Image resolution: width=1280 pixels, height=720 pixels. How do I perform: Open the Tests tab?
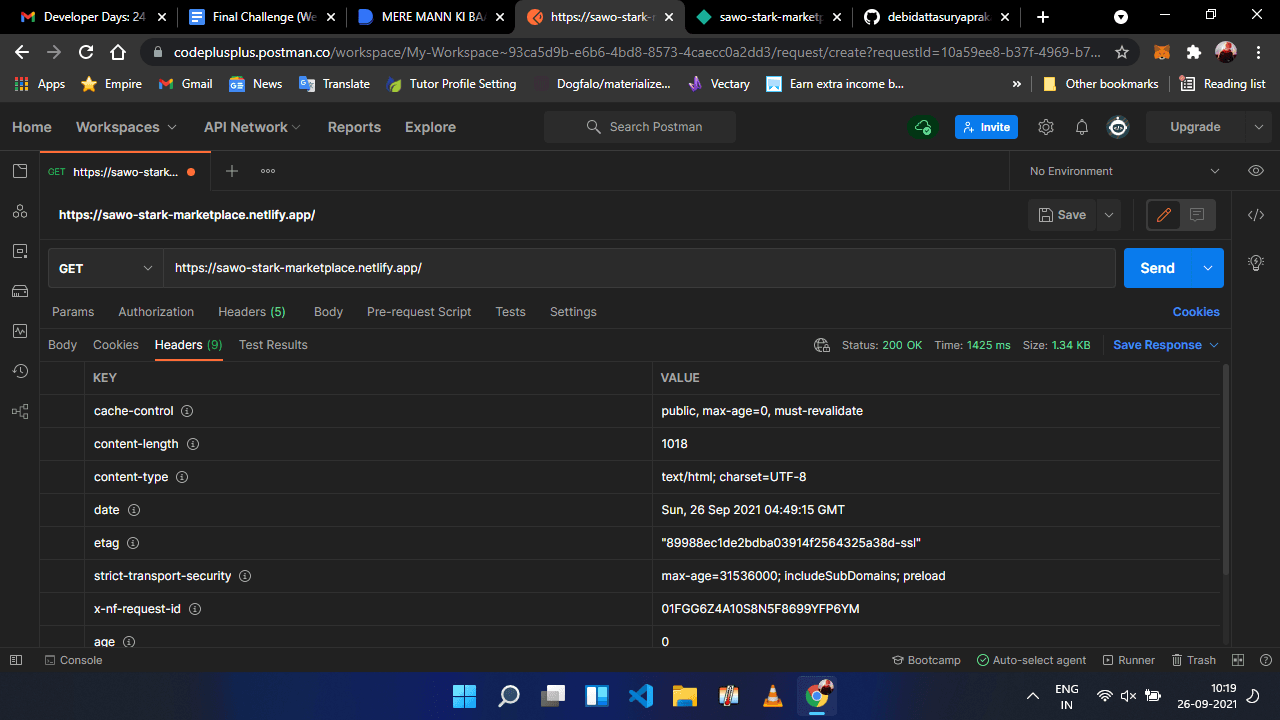[510, 312]
